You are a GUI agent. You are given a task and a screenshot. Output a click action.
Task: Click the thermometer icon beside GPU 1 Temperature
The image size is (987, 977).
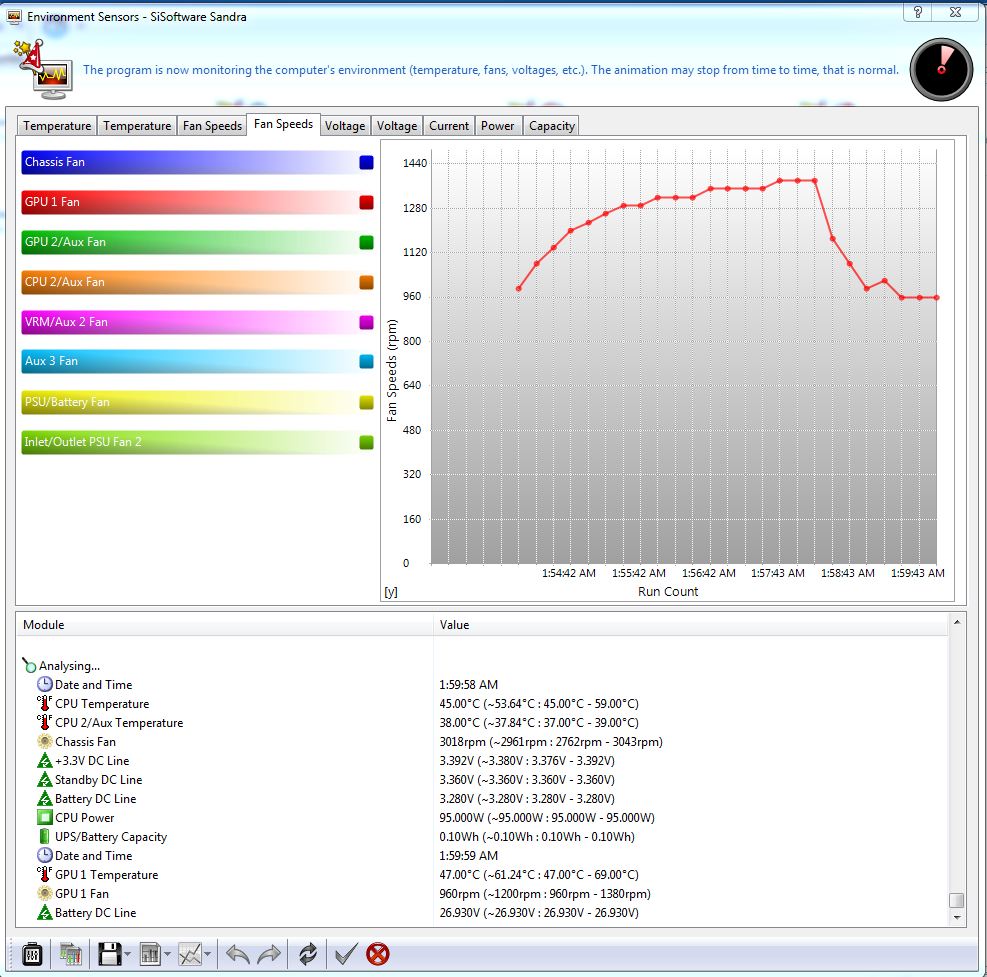coord(44,874)
